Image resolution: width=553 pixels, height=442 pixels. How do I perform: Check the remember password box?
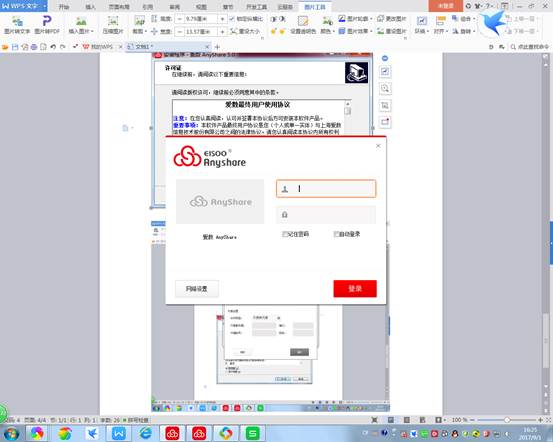click(285, 234)
